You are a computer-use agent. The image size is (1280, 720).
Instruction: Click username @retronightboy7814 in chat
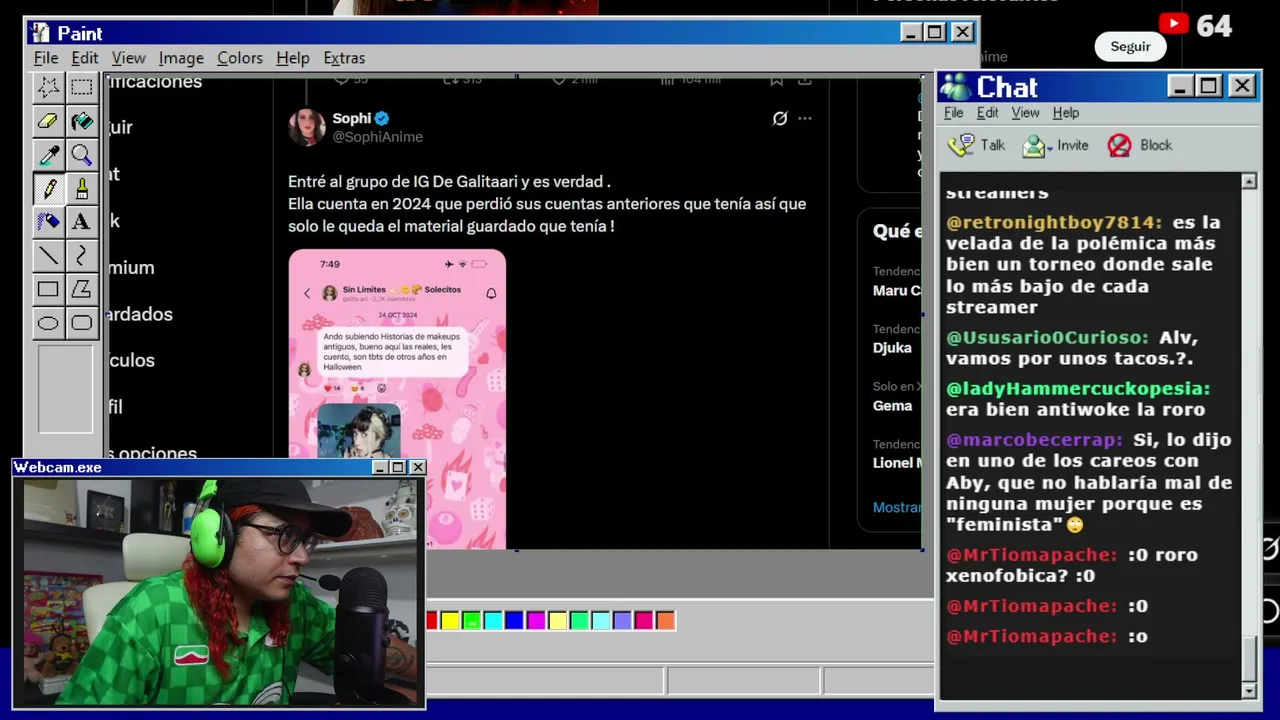click(1054, 223)
